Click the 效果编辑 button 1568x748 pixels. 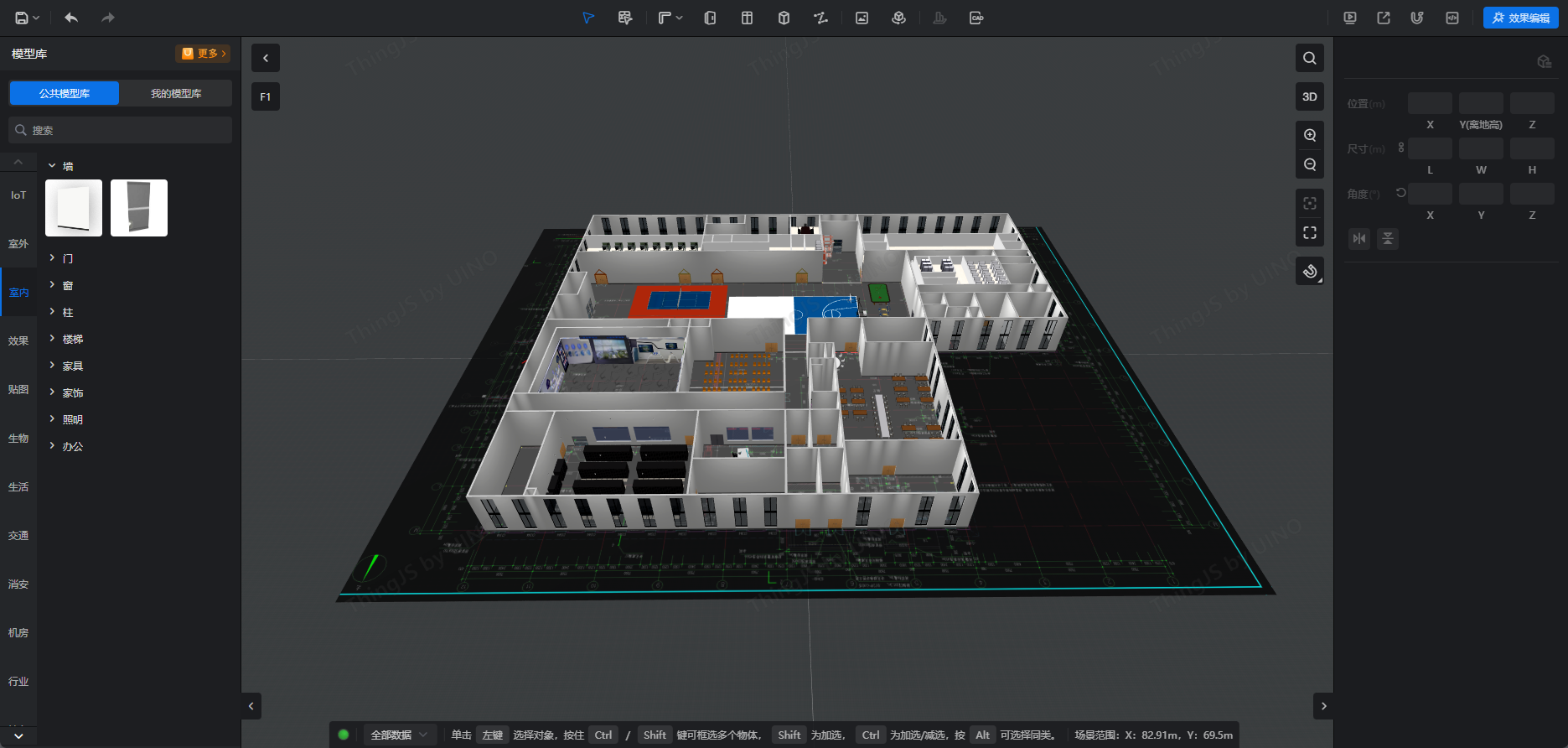(x=1520, y=18)
